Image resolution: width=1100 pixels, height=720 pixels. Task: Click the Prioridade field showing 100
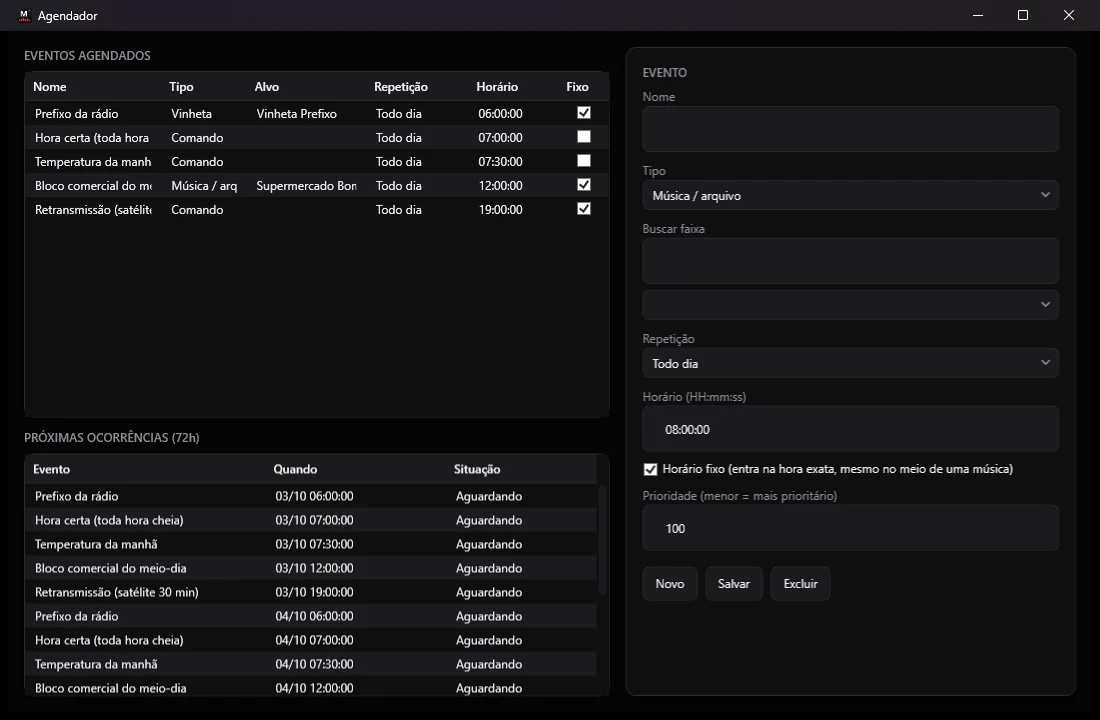(x=850, y=528)
